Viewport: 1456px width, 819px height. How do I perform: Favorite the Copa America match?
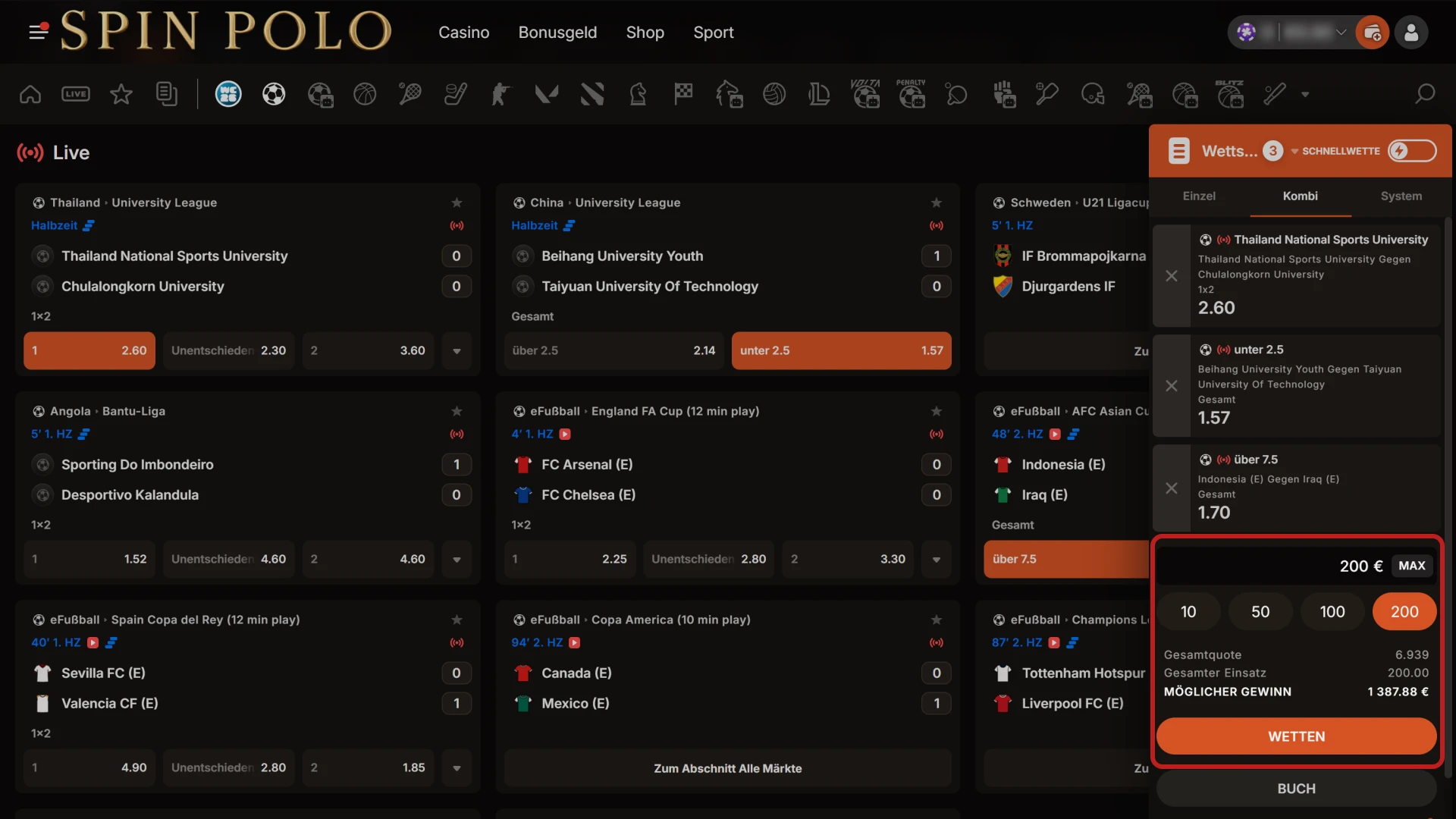pyautogui.click(x=937, y=620)
